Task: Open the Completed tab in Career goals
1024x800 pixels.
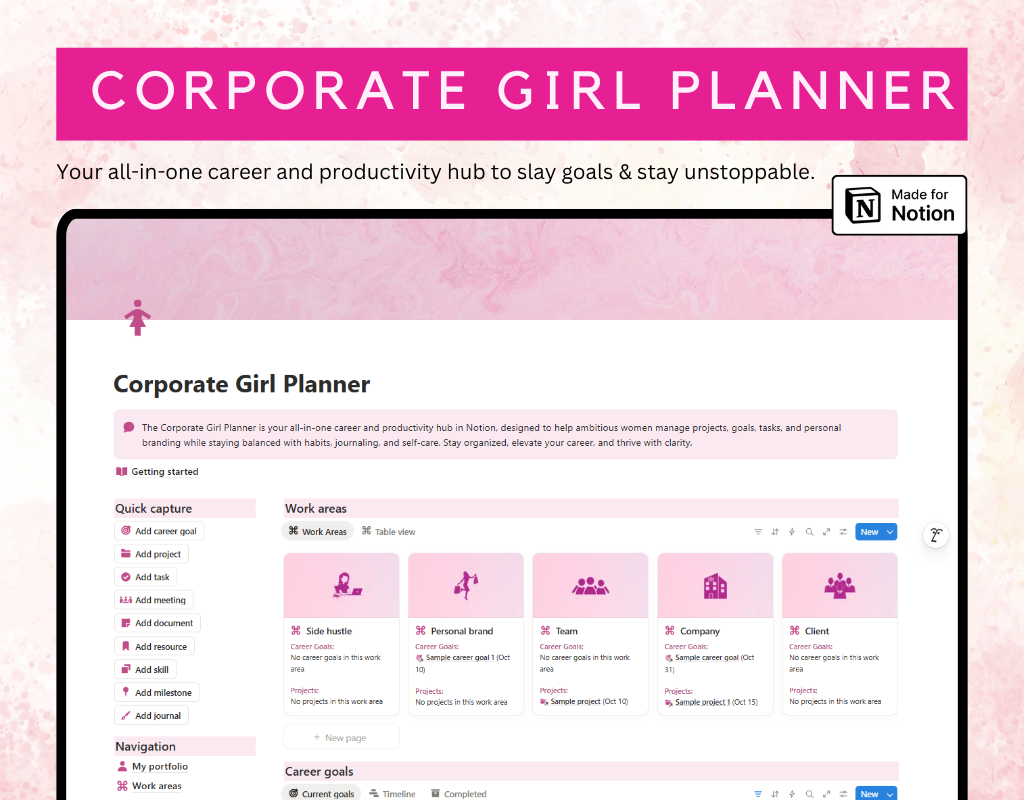Action: tap(458, 794)
